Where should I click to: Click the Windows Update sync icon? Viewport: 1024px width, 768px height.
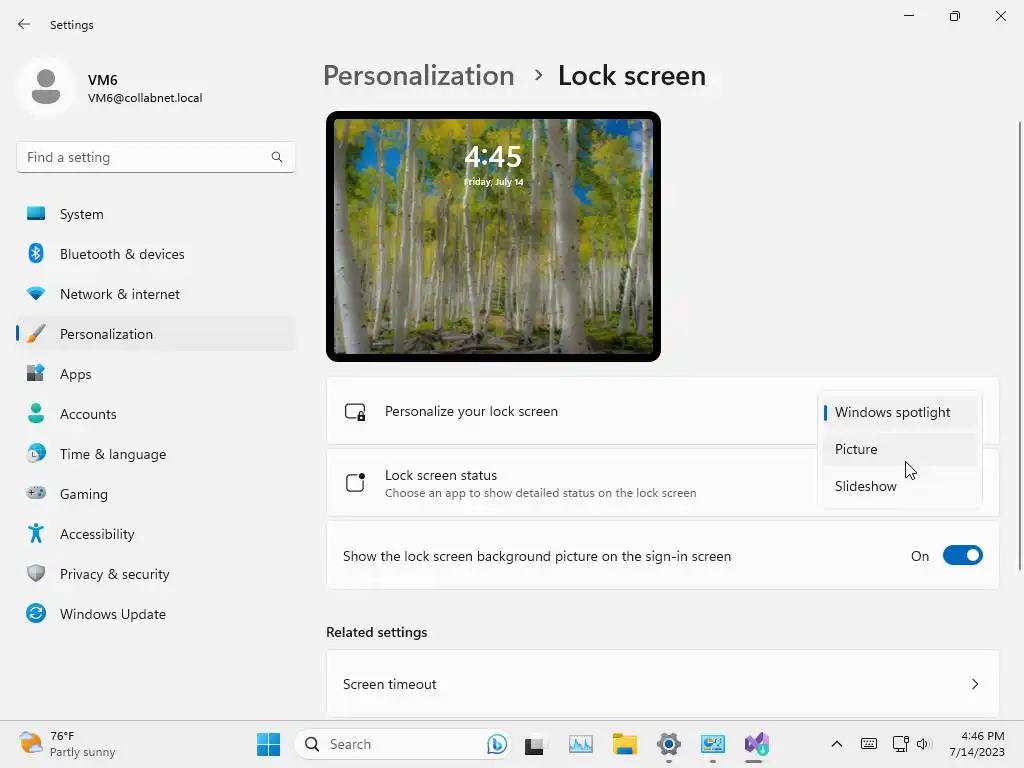36,613
